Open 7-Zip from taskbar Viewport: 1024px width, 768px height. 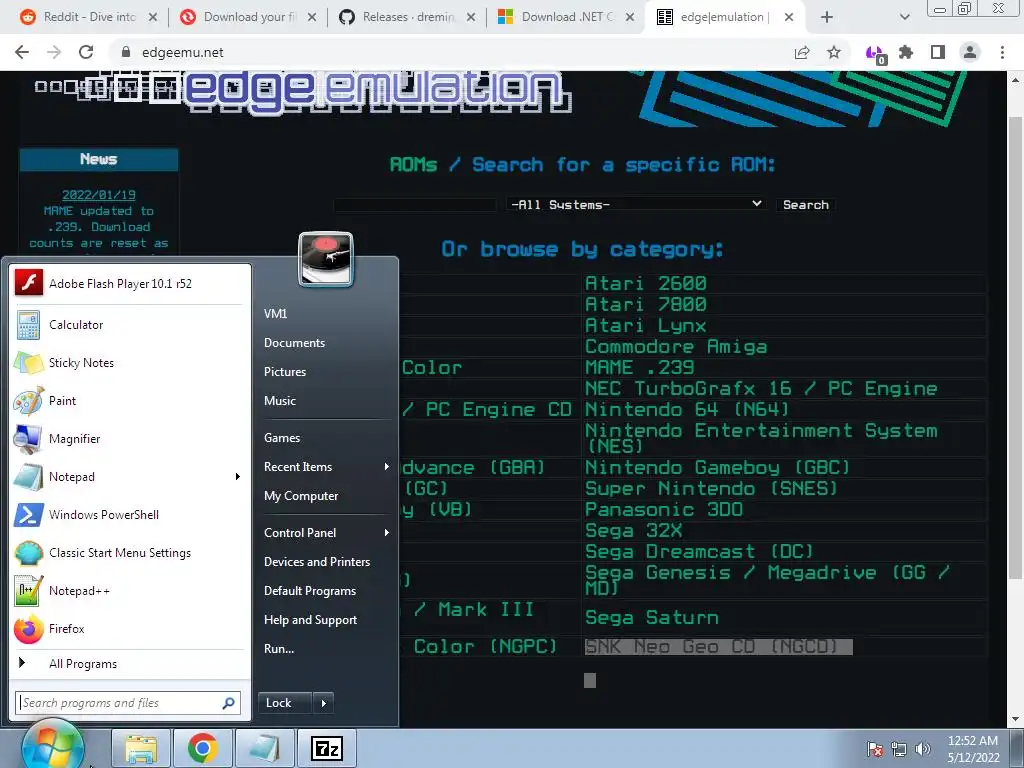tap(327, 748)
